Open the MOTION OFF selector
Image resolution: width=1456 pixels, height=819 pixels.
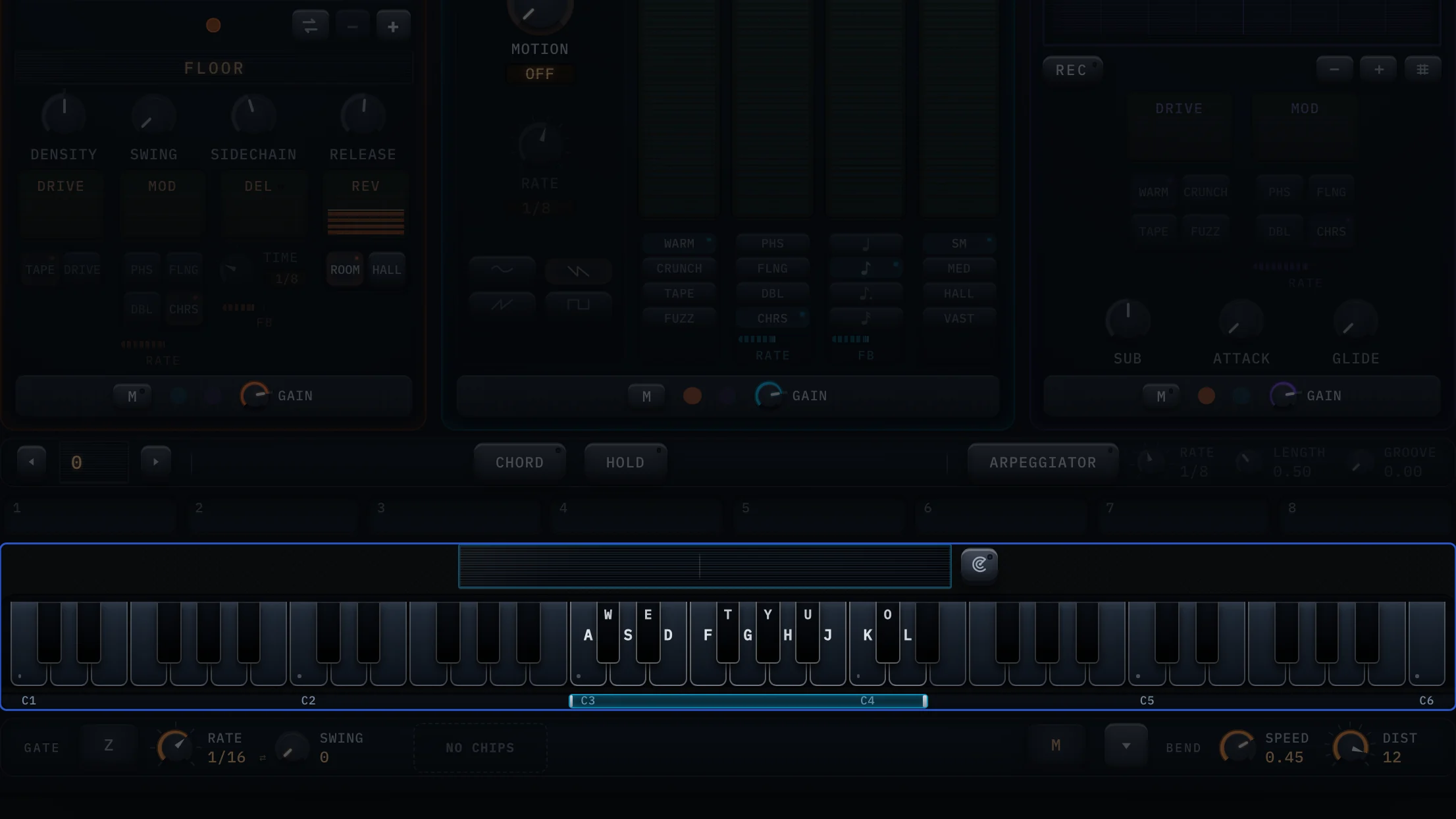pos(540,74)
